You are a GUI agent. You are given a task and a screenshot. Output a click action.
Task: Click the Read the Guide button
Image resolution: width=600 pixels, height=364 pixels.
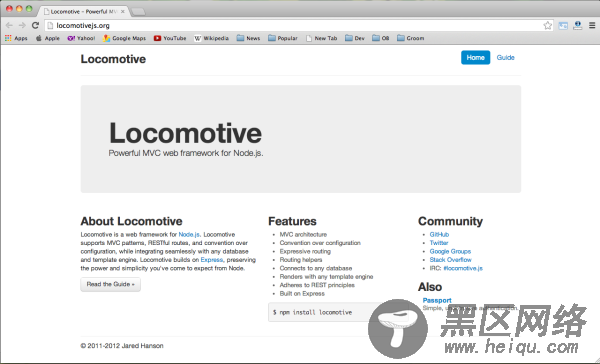[110, 284]
